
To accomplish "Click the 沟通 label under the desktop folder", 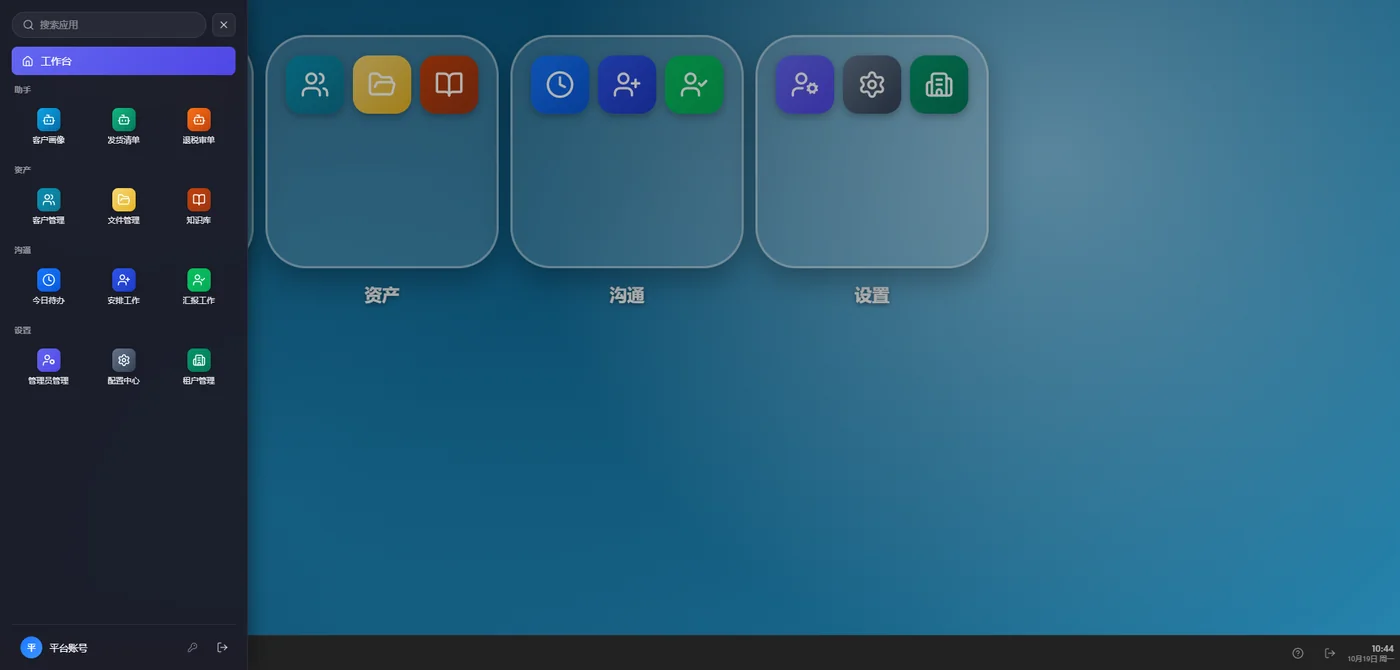I will (627, 296).
